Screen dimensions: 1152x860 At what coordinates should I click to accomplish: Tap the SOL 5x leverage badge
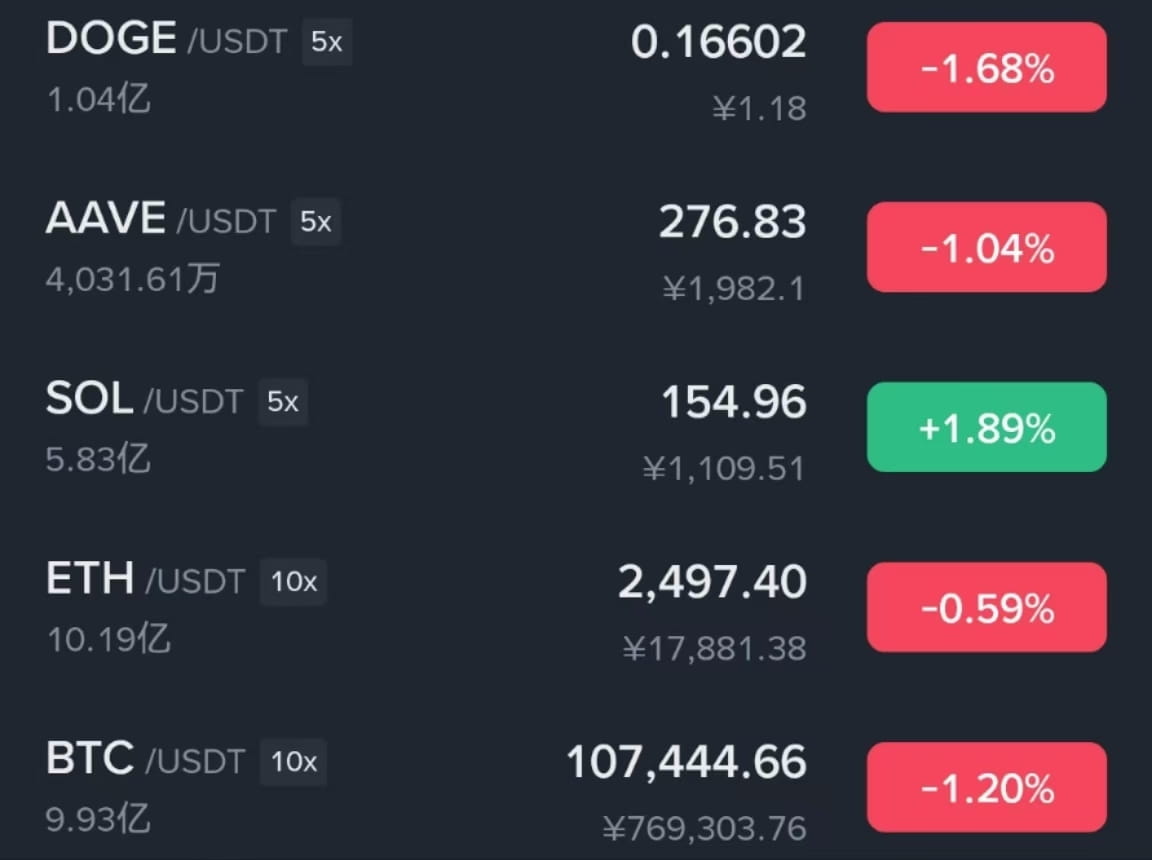(283, 402)
